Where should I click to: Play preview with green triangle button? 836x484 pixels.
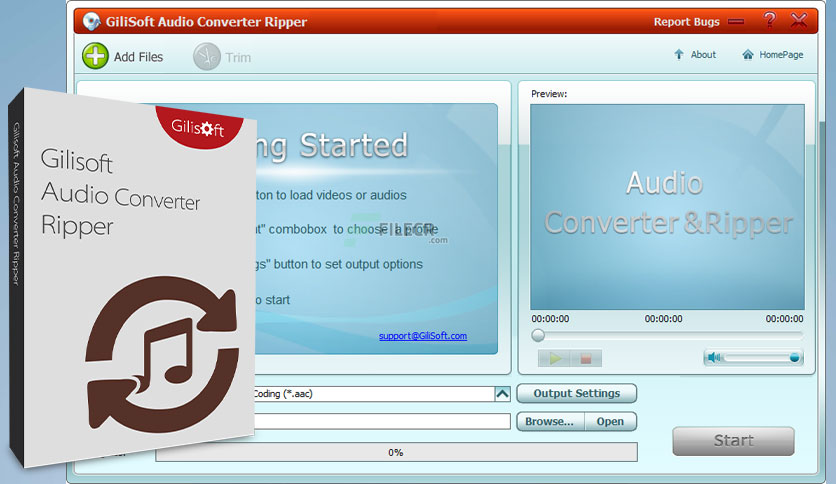[x=554, y=358]
